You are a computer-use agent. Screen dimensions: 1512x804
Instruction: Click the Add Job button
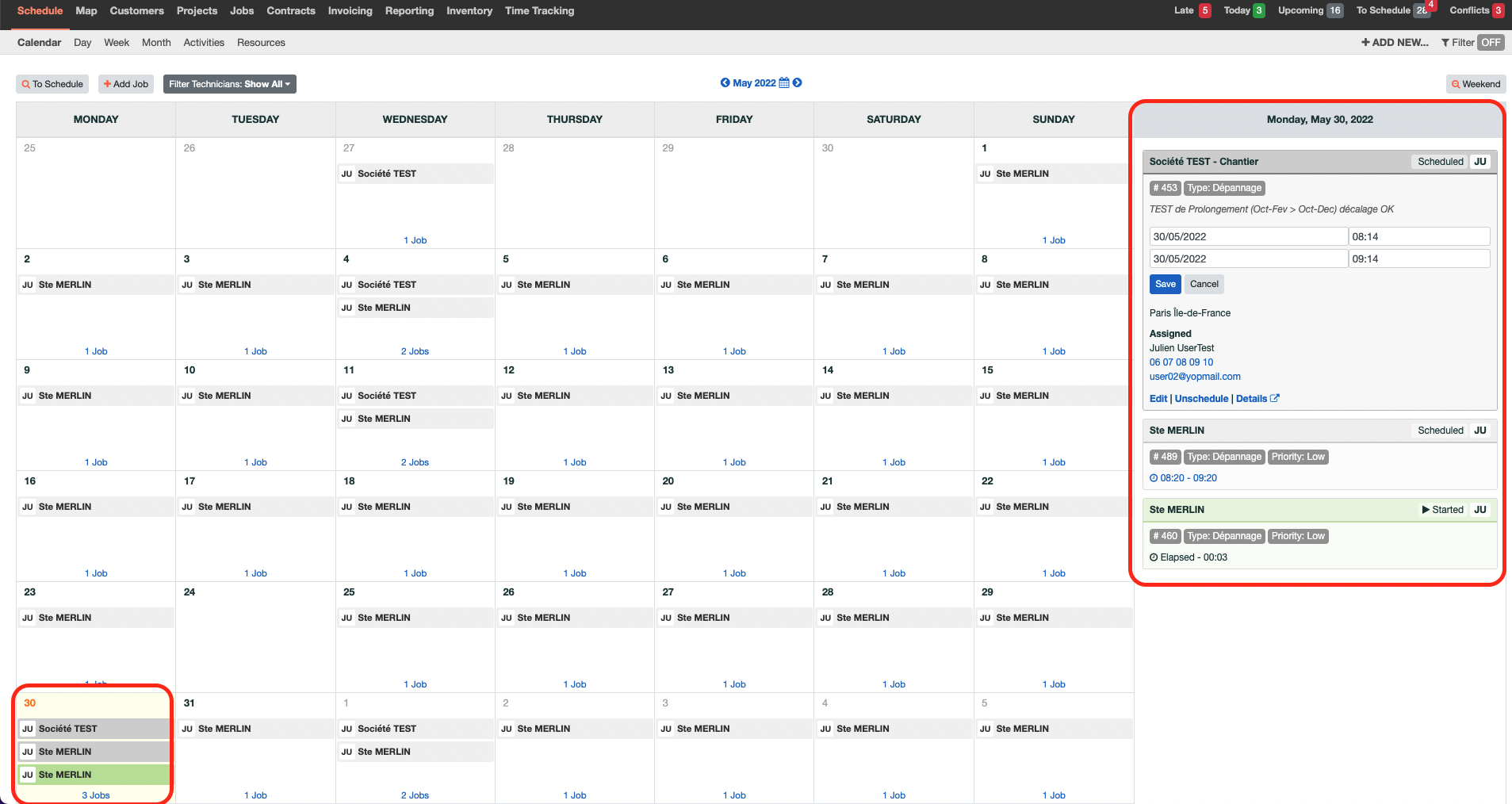tap(126, 84)
